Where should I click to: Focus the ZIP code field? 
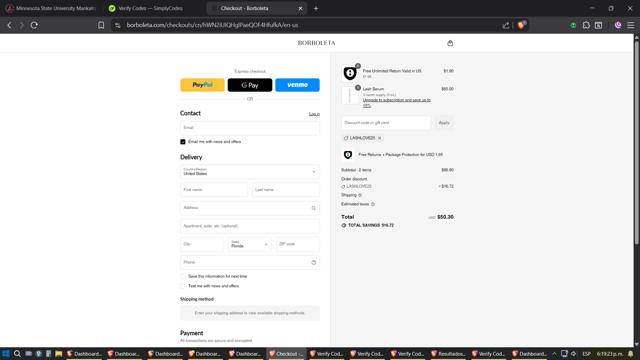[x=298, y=244]
